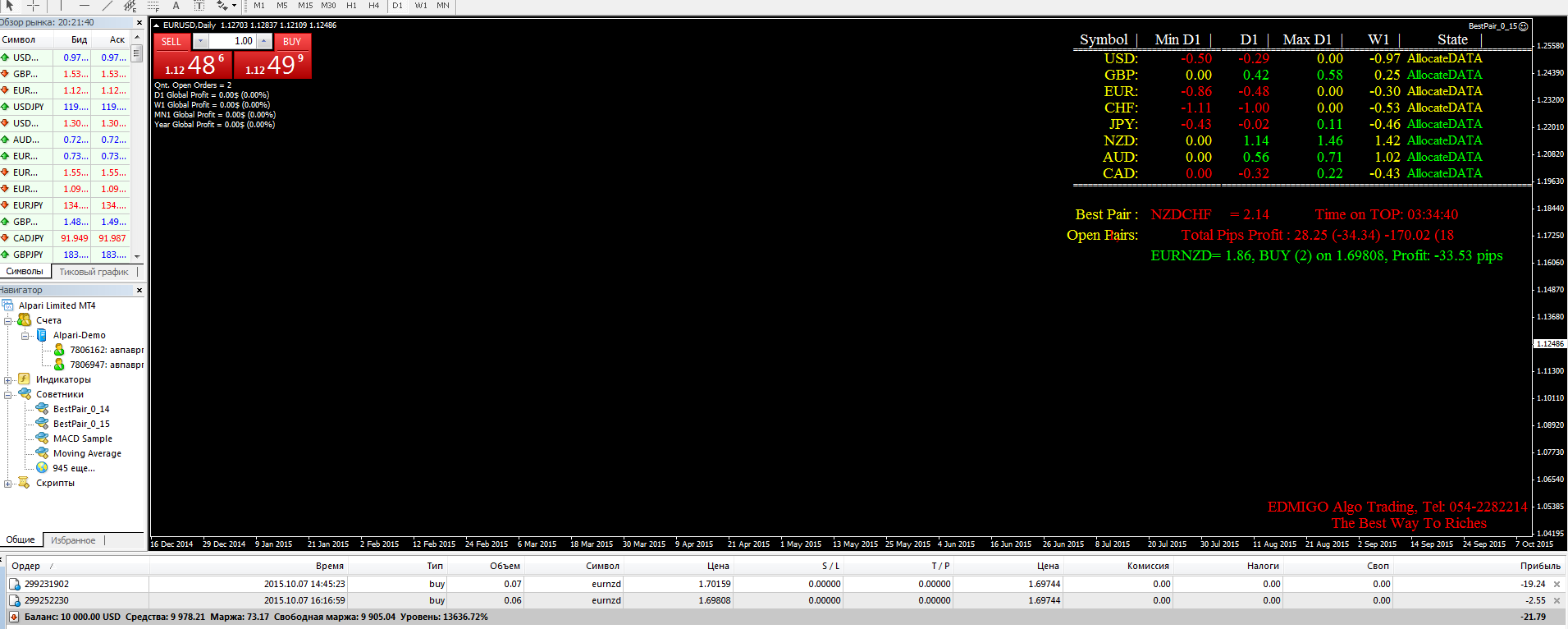Select the equidistant channel tool

tap(130, 5)
